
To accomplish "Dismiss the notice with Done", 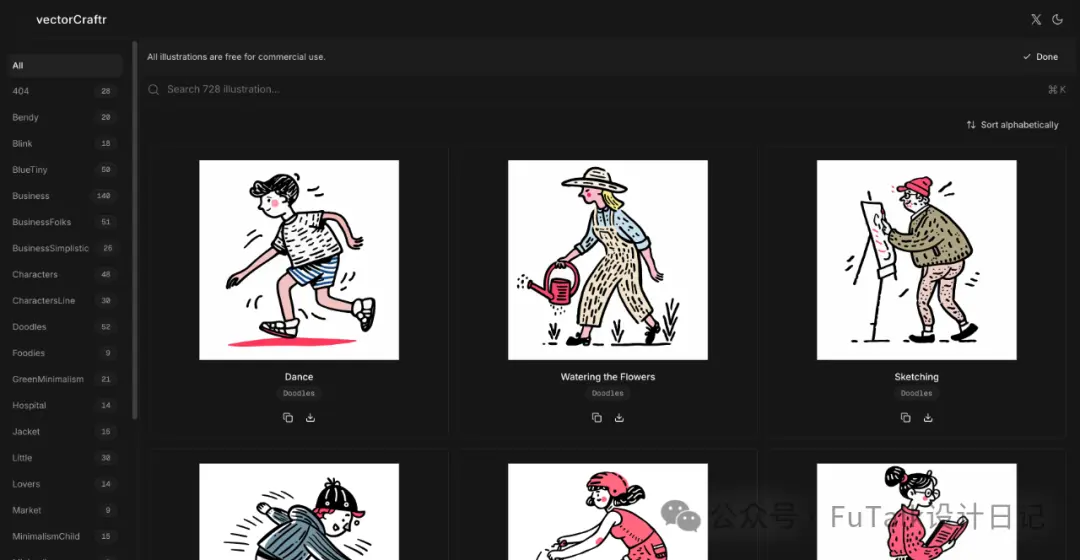I will [x=1040, y=56].
